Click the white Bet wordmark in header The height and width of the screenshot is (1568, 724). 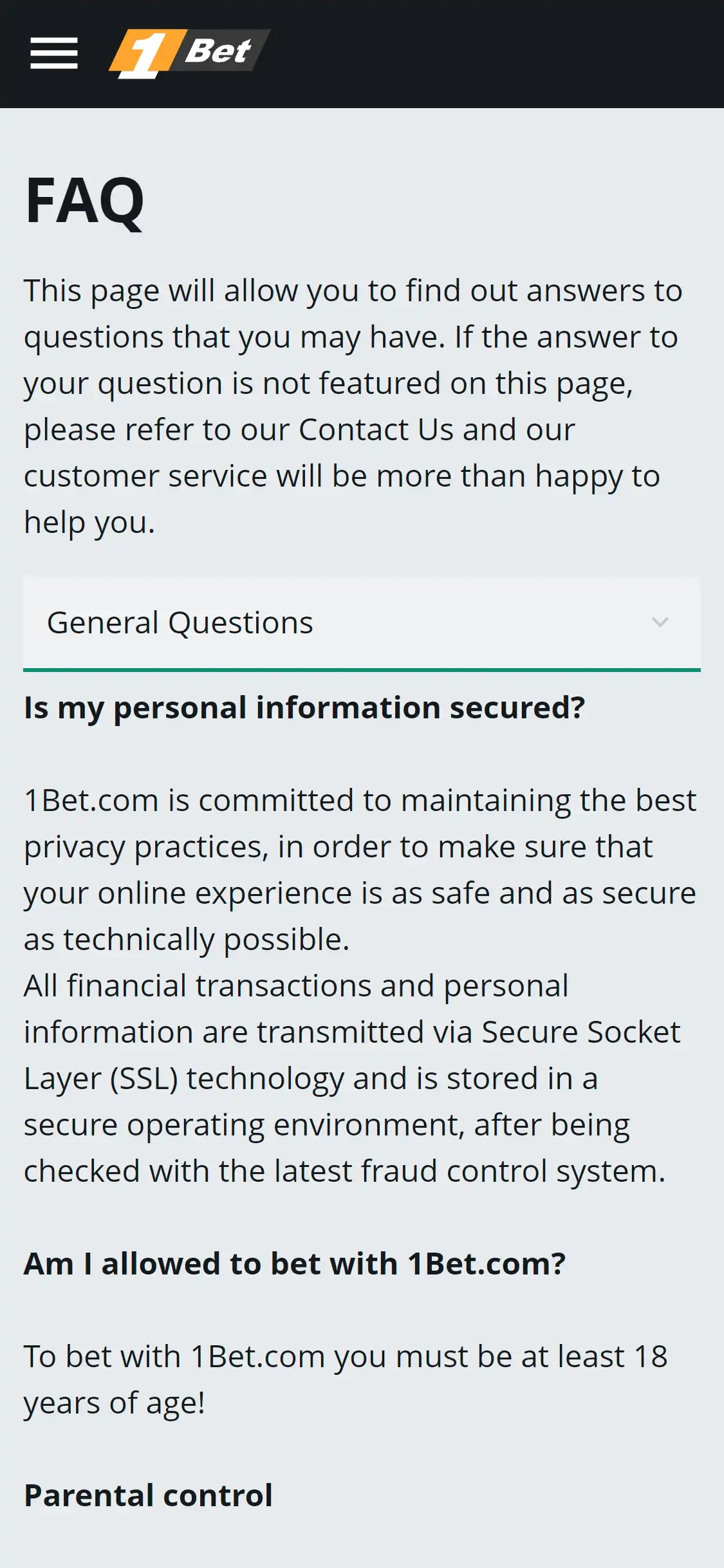[219, 51]
